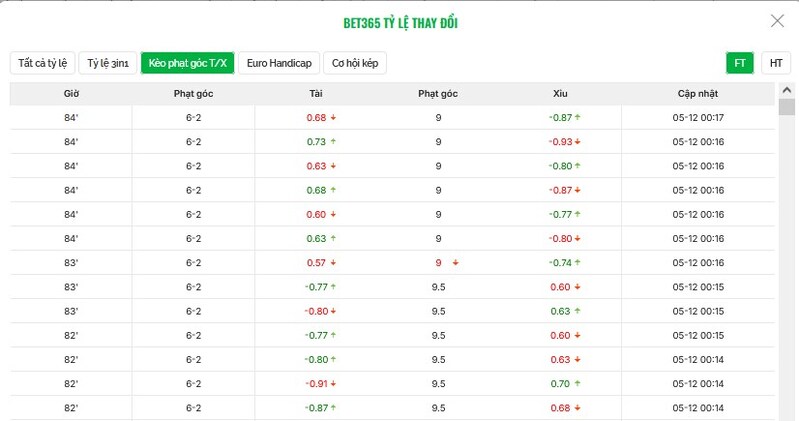Switch to the Euro Handicap tab

tap(279, 62)
